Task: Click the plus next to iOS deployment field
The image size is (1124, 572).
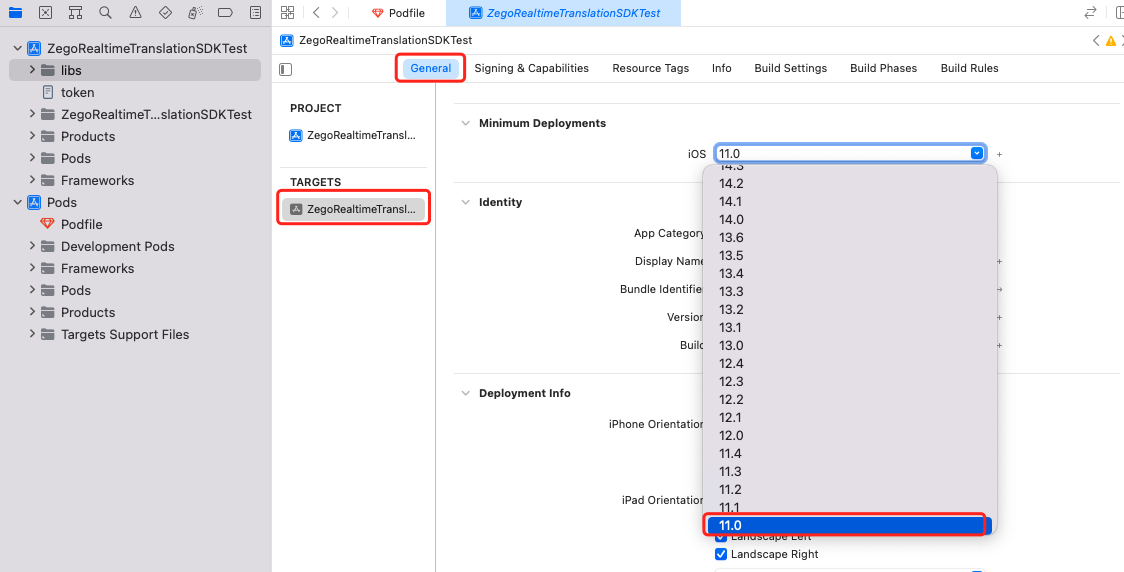Action: tap(999, 154)
